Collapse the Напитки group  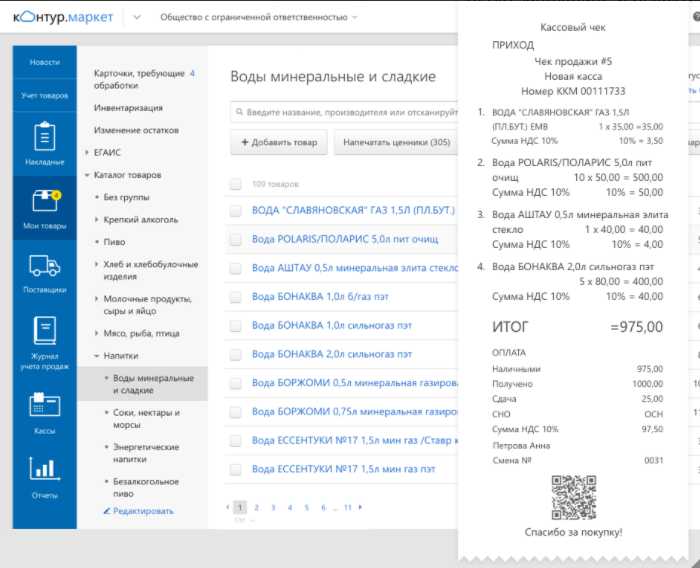tap(96, 356)
